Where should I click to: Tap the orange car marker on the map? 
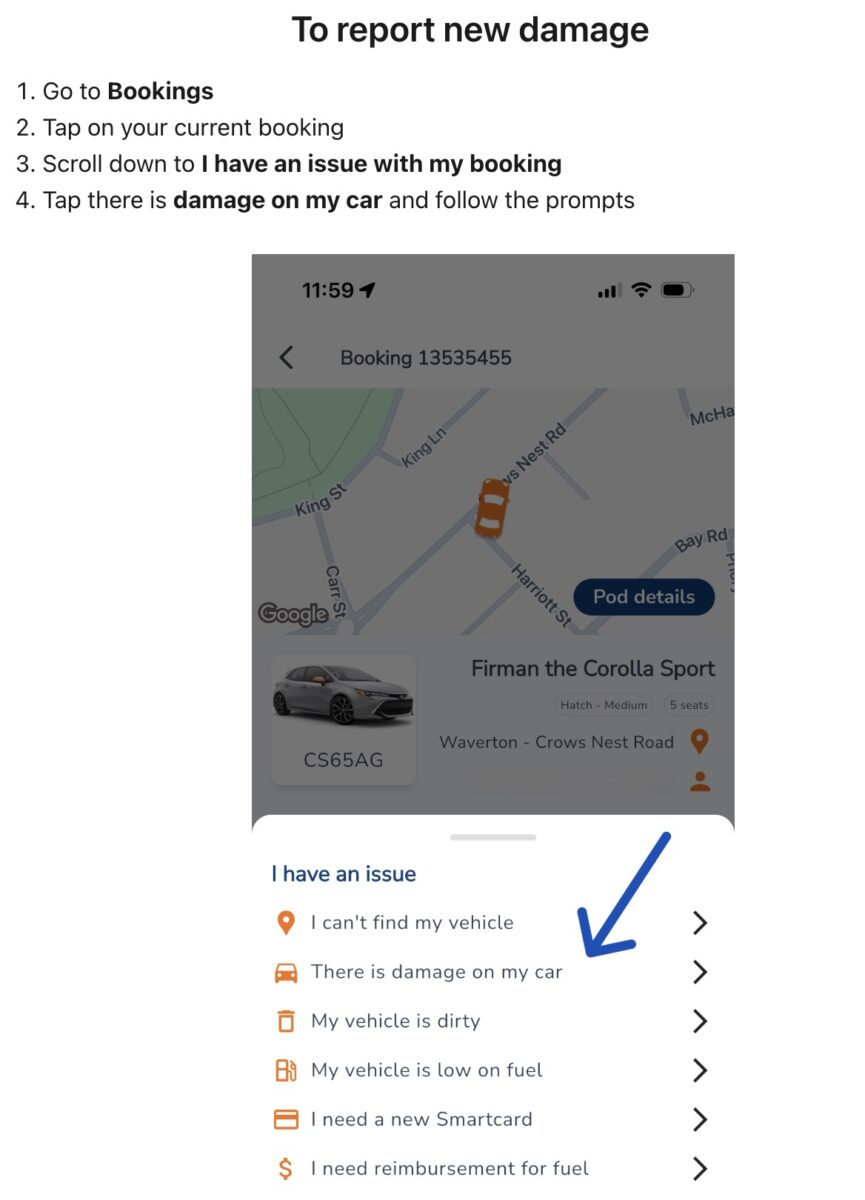[x=491, y=507]
